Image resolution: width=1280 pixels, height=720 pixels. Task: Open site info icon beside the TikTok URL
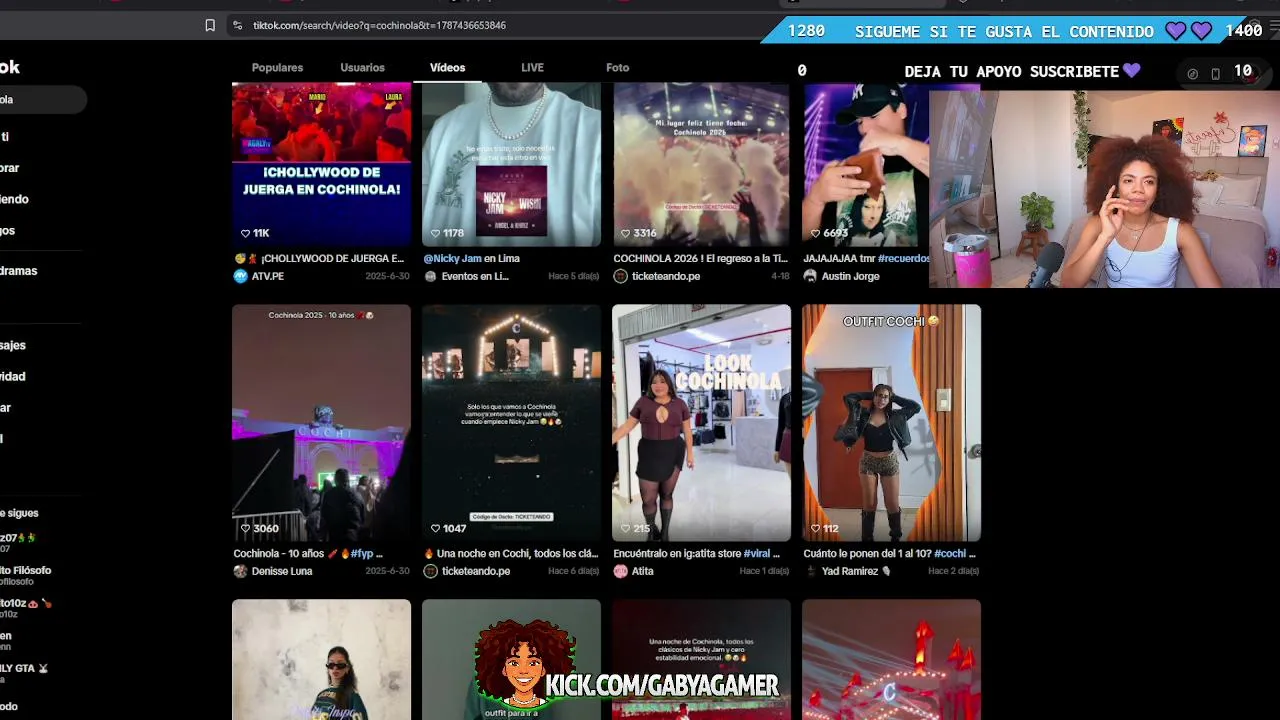tap(237, 25)
